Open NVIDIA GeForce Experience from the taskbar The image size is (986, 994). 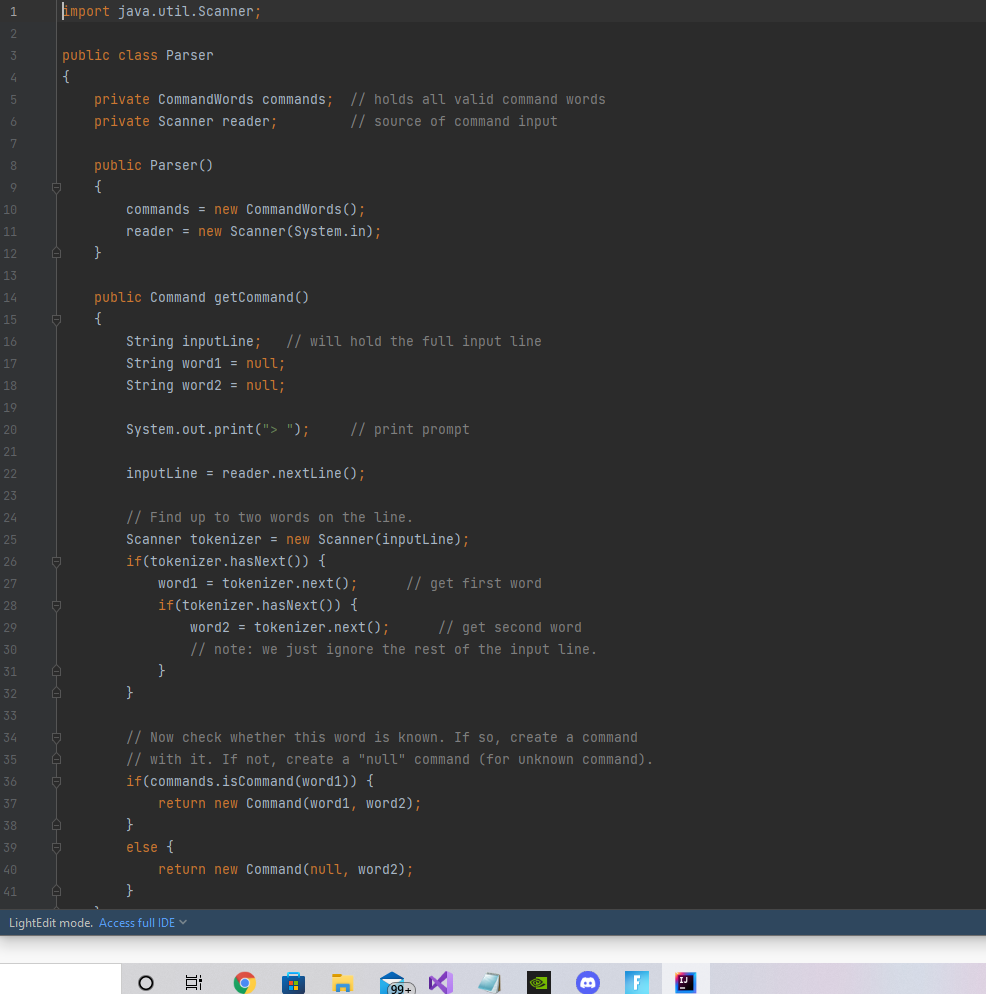point(538,982)
